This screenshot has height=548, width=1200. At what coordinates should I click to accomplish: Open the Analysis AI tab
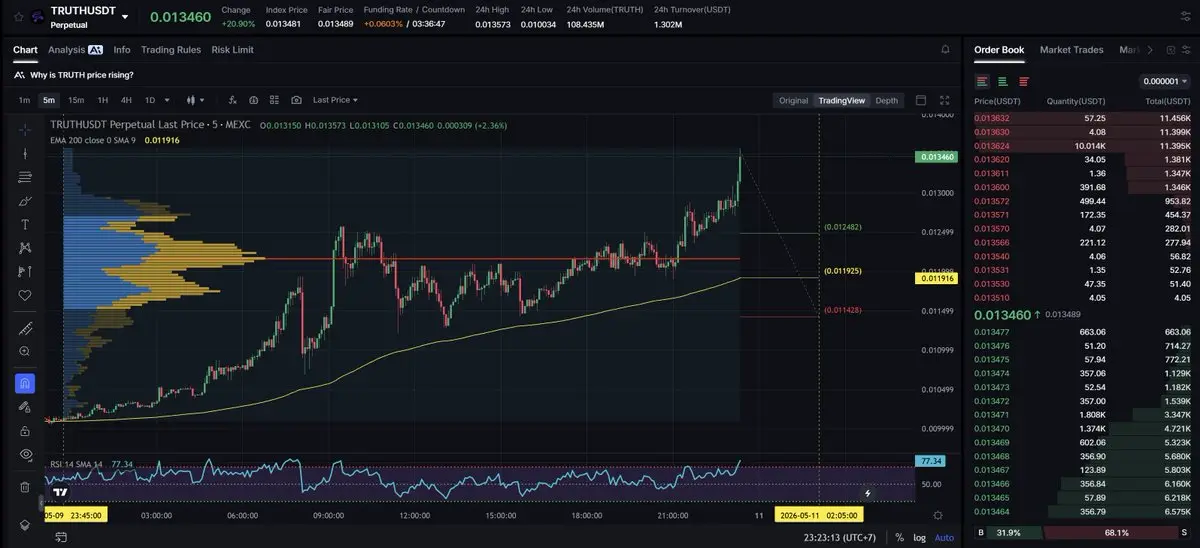coord(75,49)
